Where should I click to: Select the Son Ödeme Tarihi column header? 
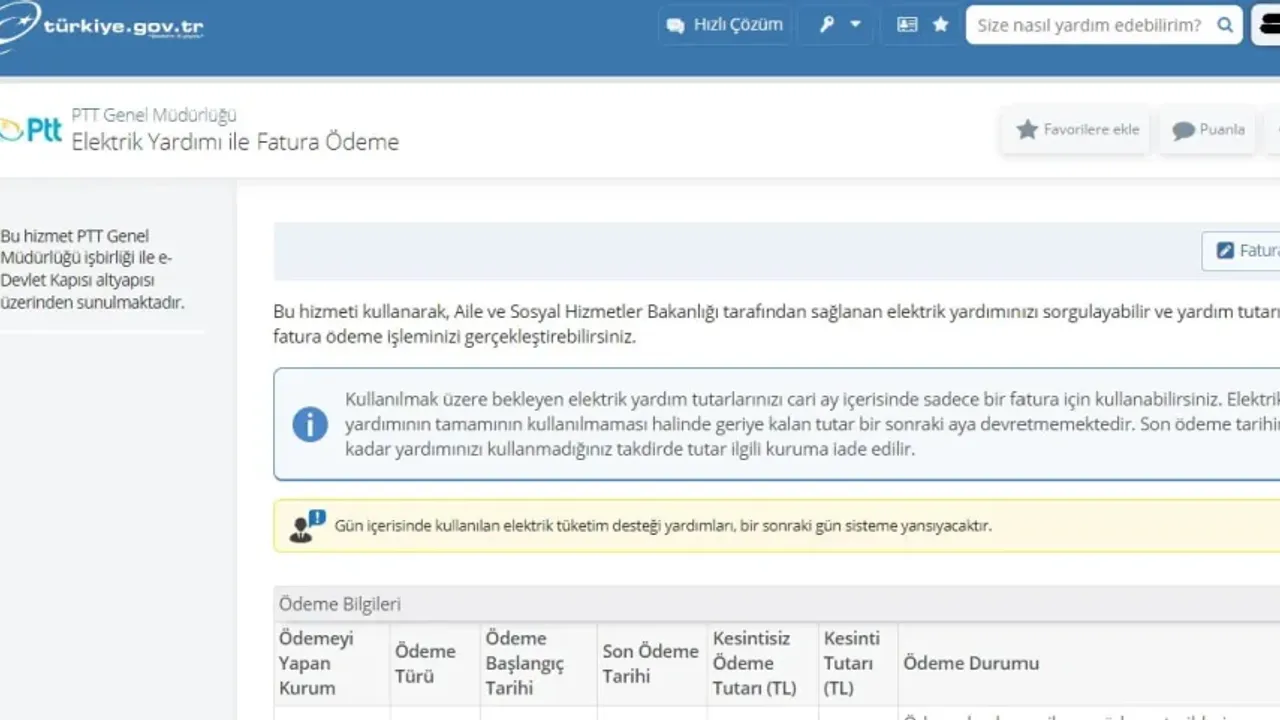click(650, 663)
